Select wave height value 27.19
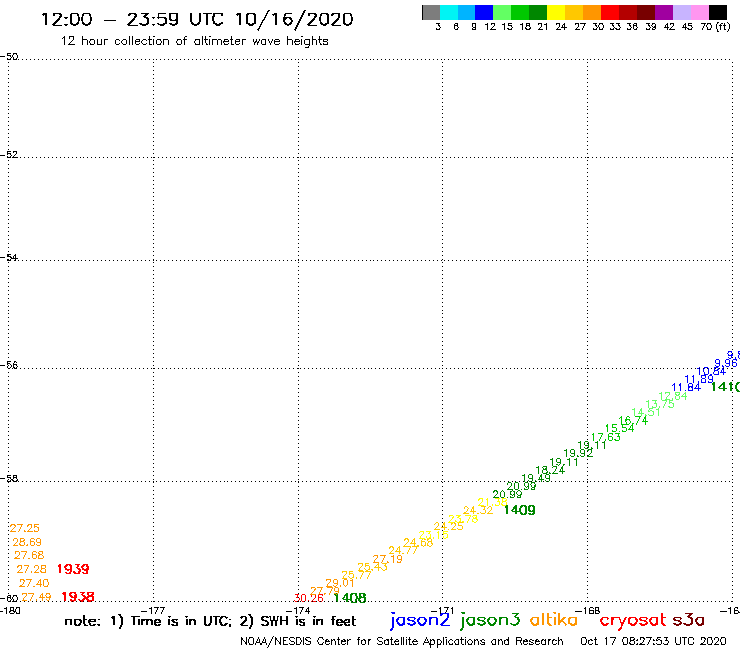740x650 pixels. click(387, 559)
